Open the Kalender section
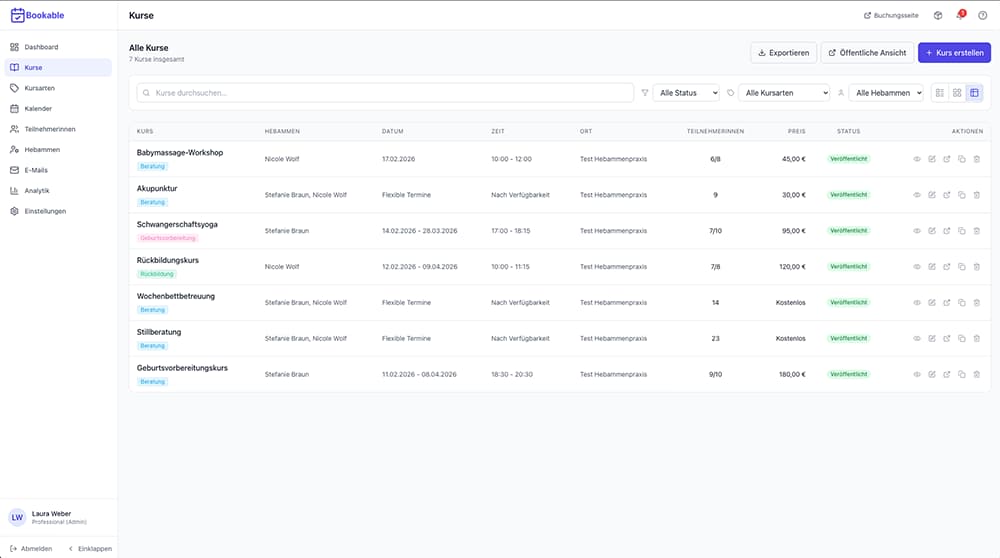 [57, 108]
